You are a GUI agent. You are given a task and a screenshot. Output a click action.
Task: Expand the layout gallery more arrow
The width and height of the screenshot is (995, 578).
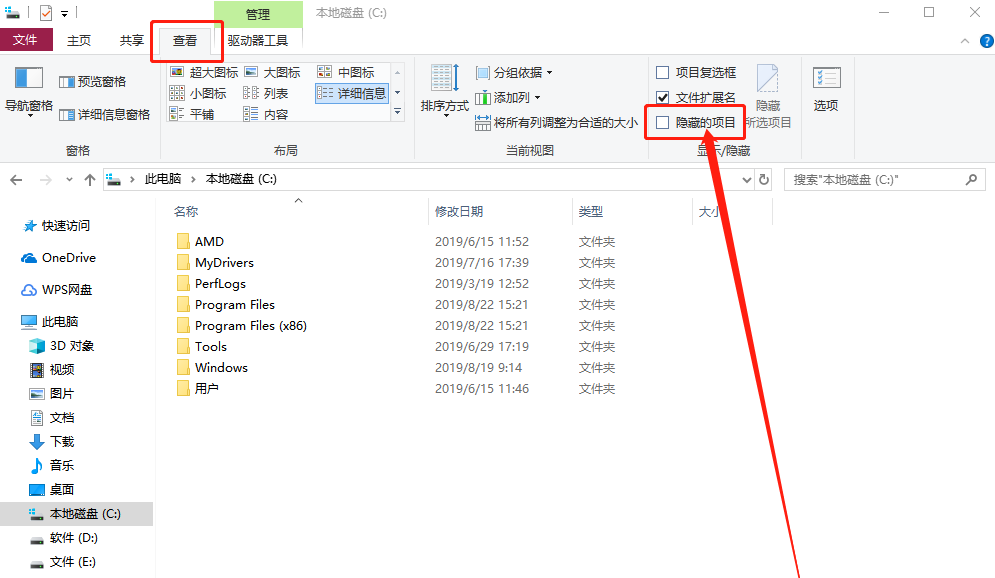[397, 112]
